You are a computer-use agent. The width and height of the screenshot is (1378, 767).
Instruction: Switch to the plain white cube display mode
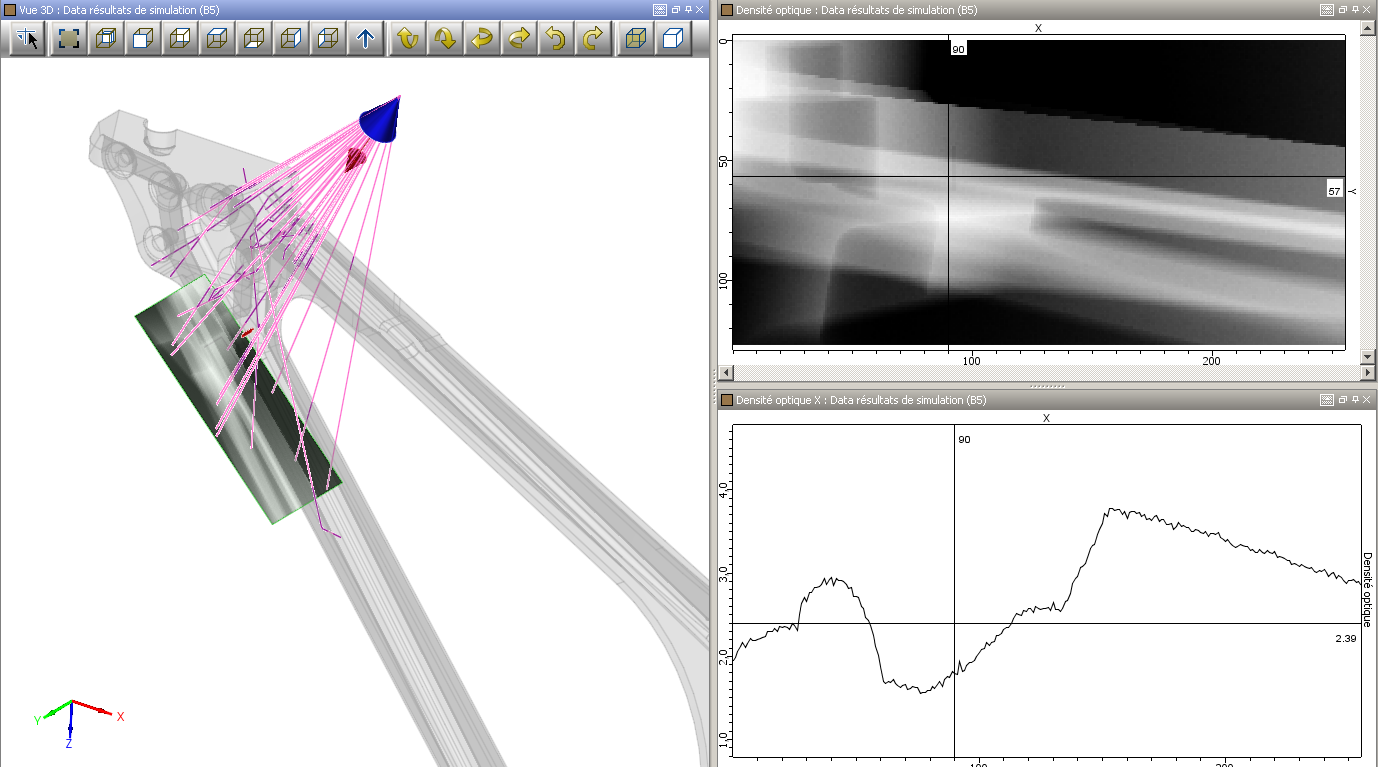(x=673, y=39)
